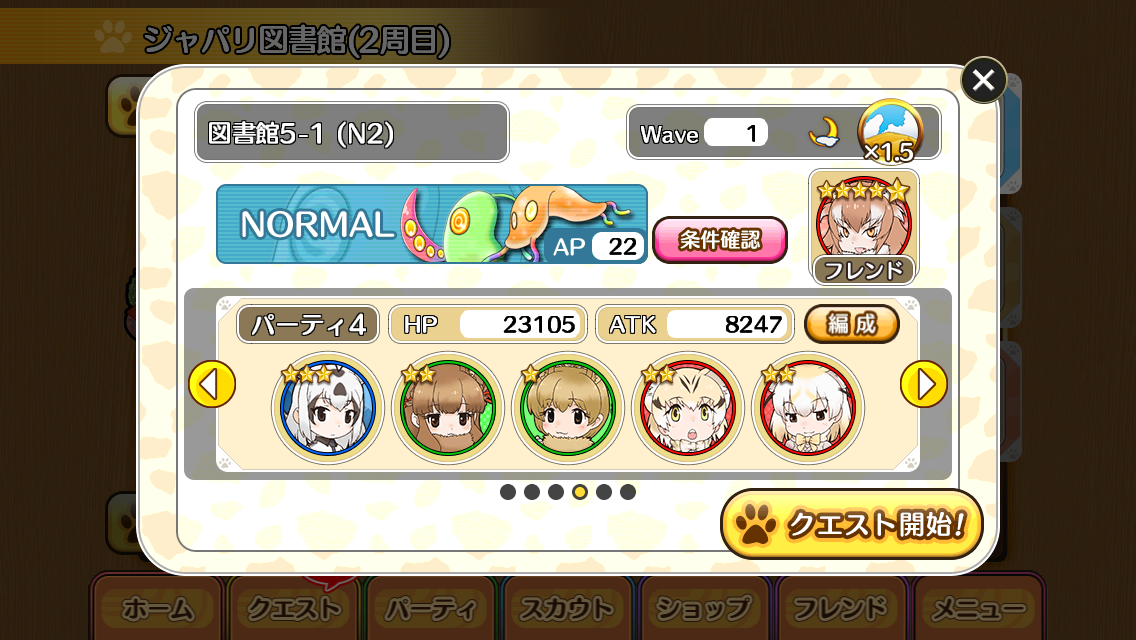Select the last page indicator dot
The width and height of the screenshot is (1136, 640).
(628, 492)
